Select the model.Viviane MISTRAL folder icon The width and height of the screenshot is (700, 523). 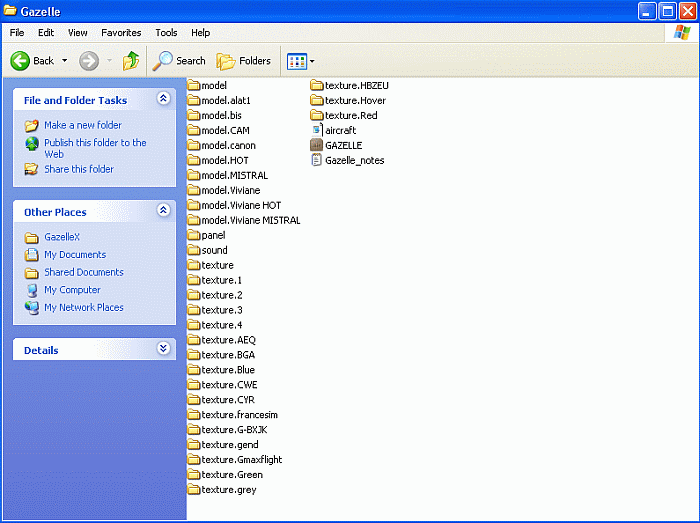193,220
